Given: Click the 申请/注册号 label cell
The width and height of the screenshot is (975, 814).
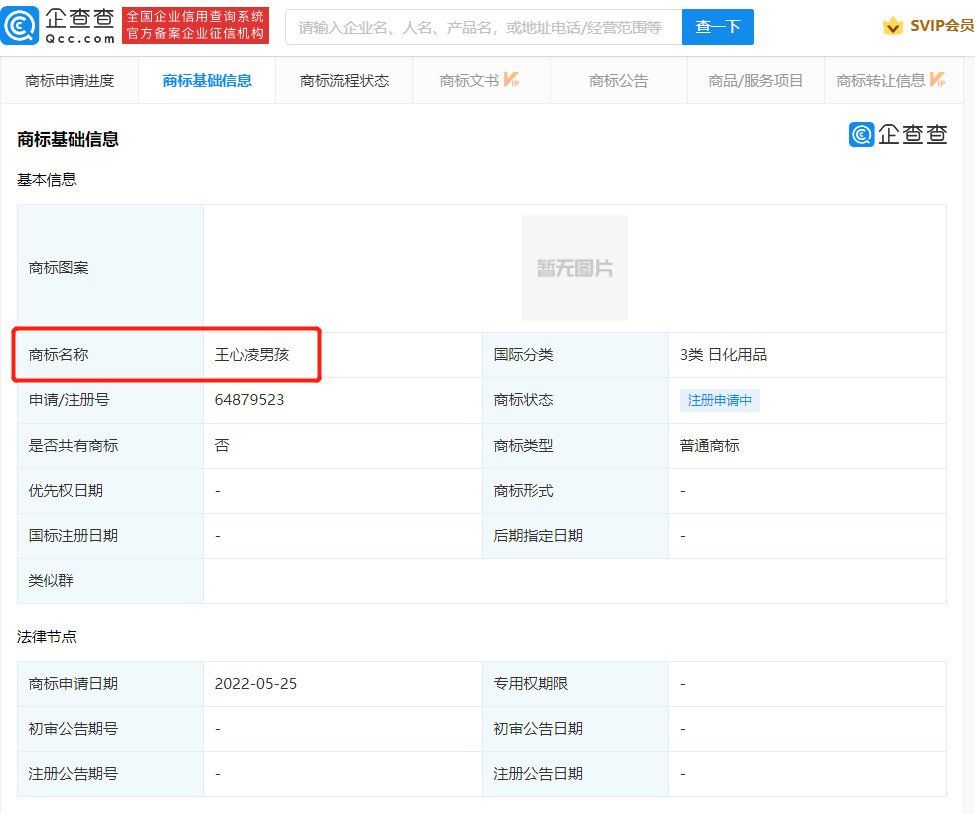Looking at the screenshot, I should pos(110,400).
